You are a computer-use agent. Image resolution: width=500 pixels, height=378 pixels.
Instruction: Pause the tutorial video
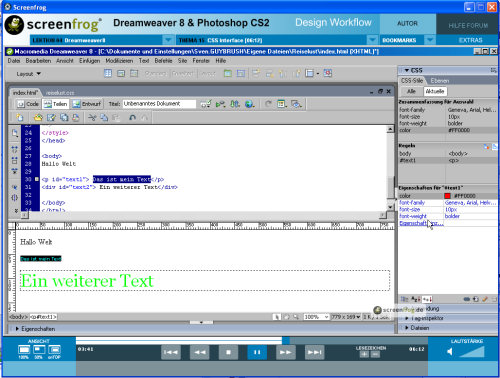pyautogui.click(x=257, y=352)
